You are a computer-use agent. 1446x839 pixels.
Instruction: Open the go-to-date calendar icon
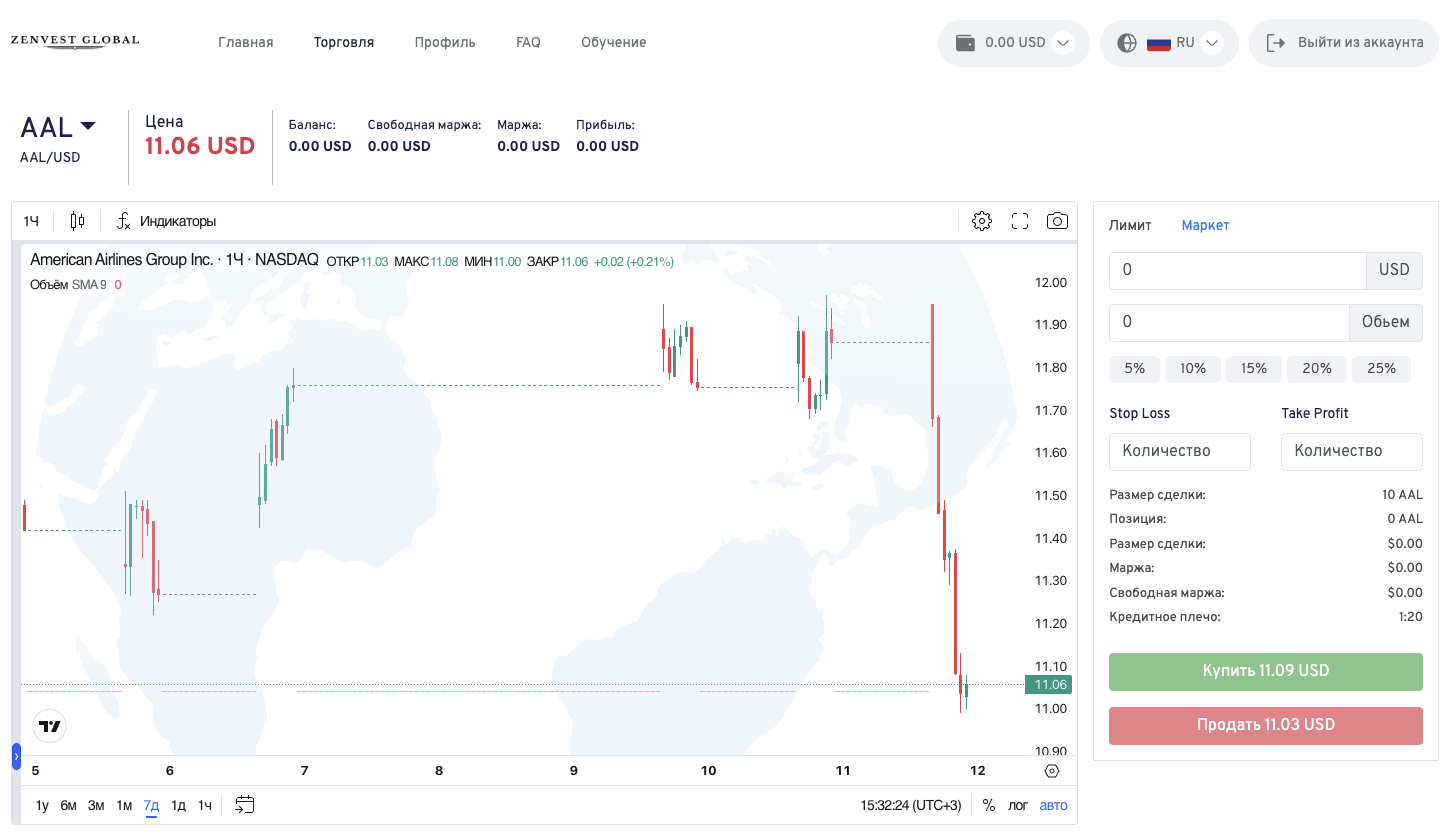(x=245, y=805)
